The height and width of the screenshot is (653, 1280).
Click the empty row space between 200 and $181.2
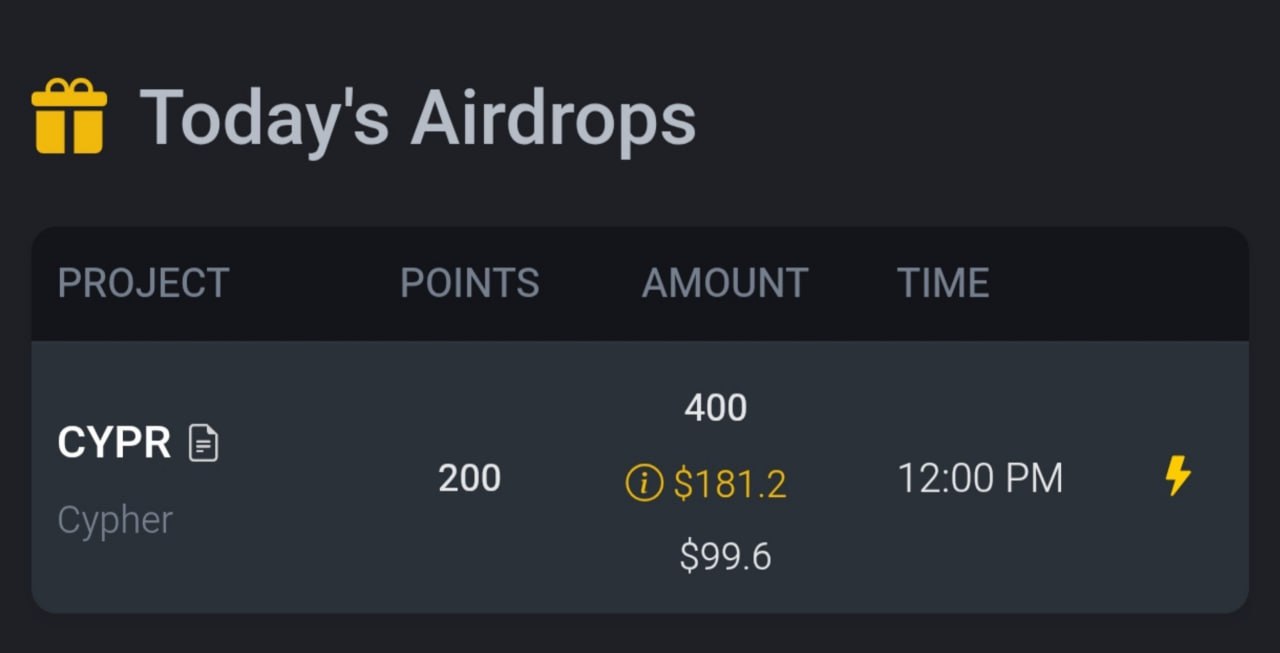[560, 479]
